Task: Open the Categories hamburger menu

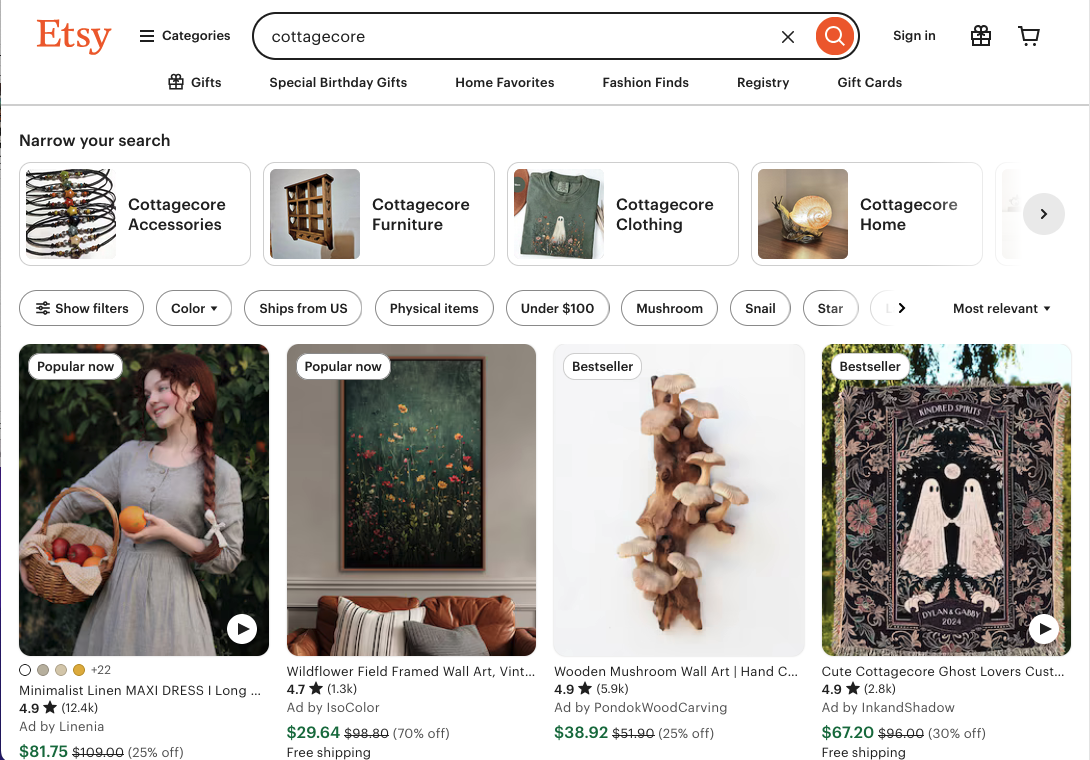Action: tap(184, 36)
